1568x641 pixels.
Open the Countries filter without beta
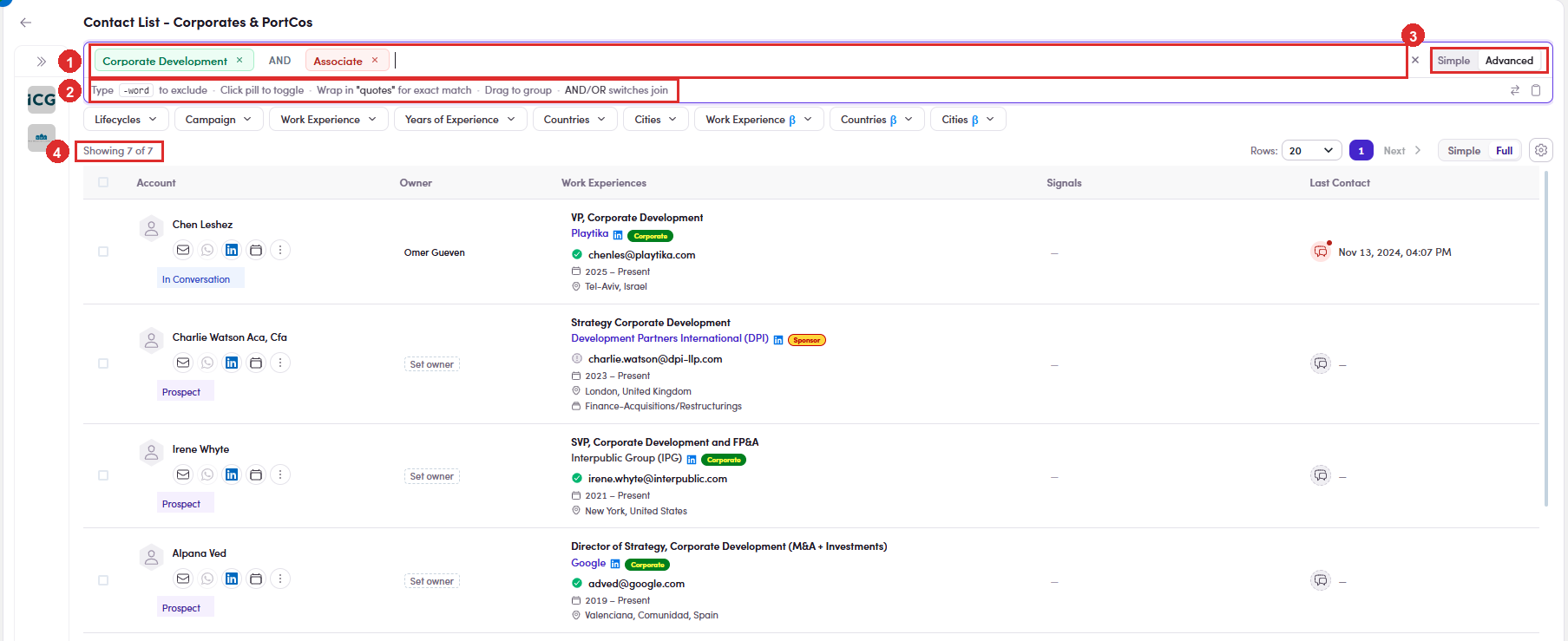pyautogui.click(x=575, y=120)
